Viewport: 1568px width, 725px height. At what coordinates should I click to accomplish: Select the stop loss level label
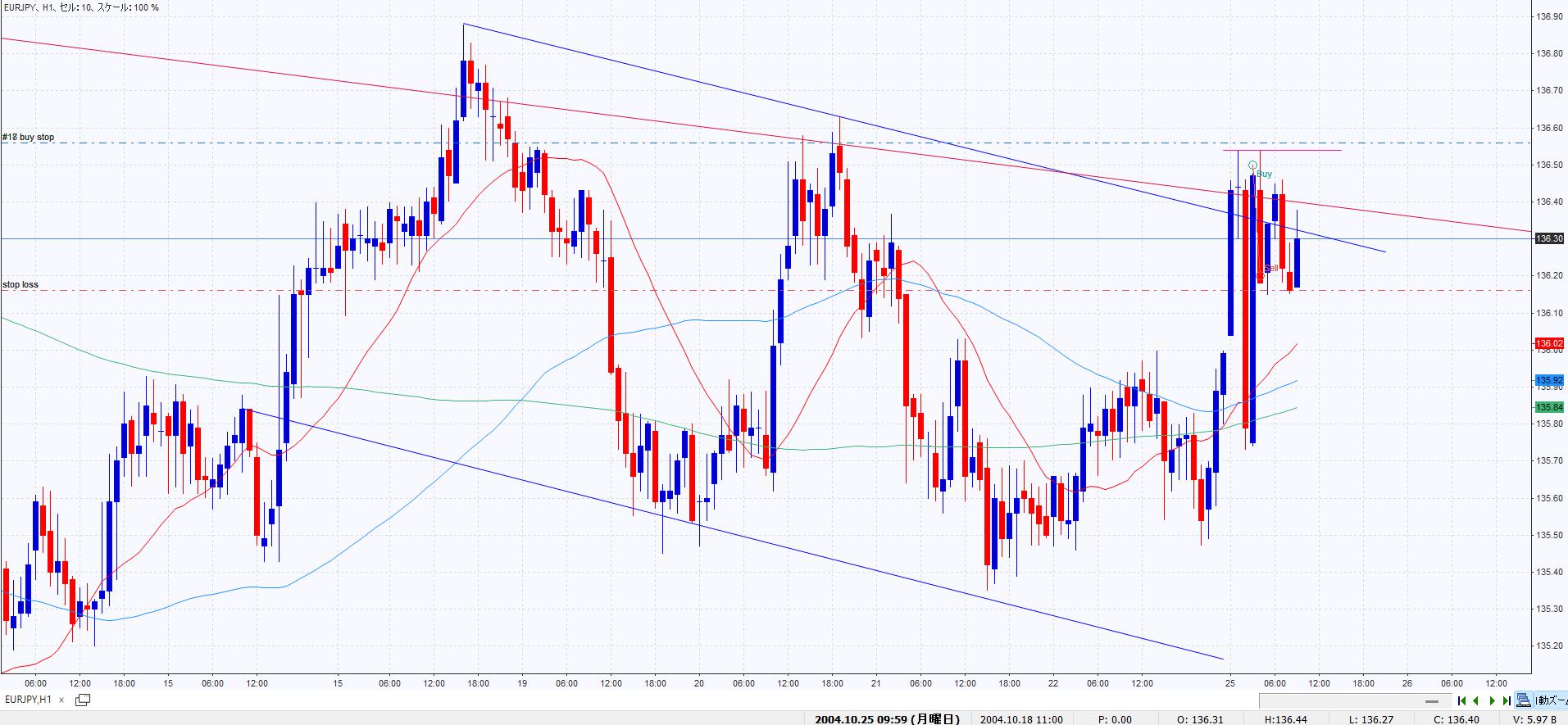coord(20,284)
